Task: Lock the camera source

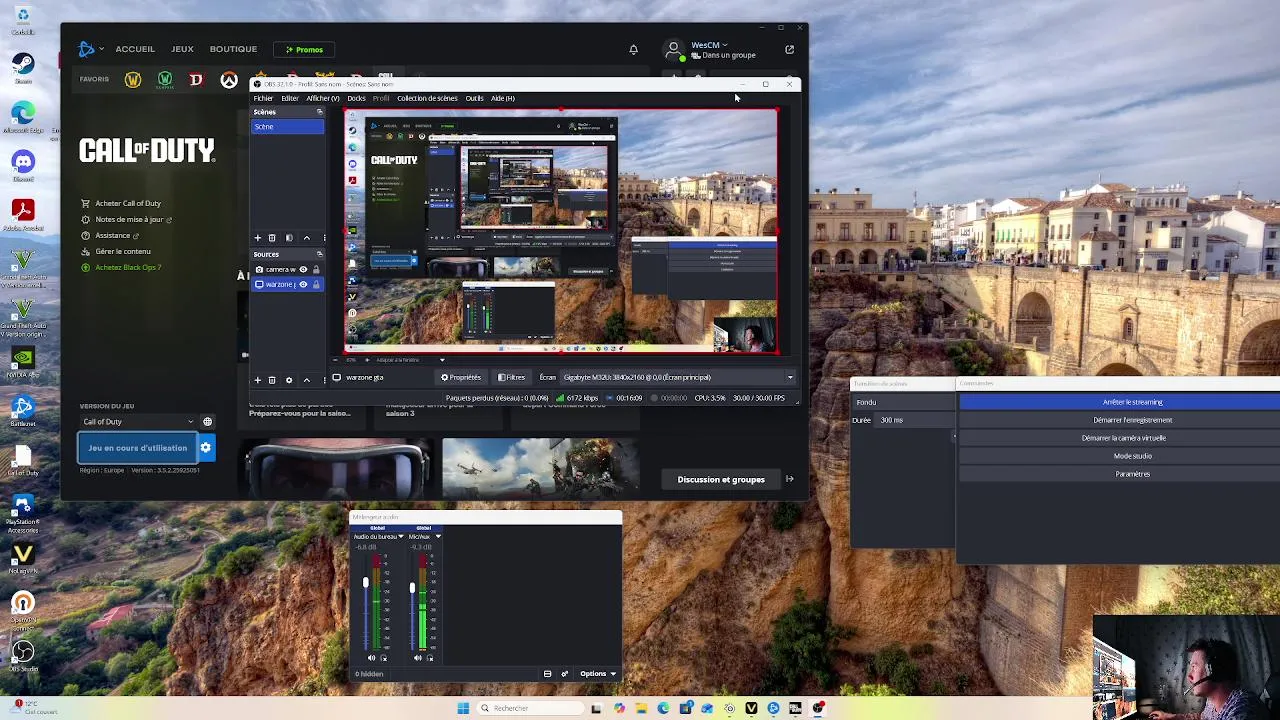Action: (x=316, y=270)
